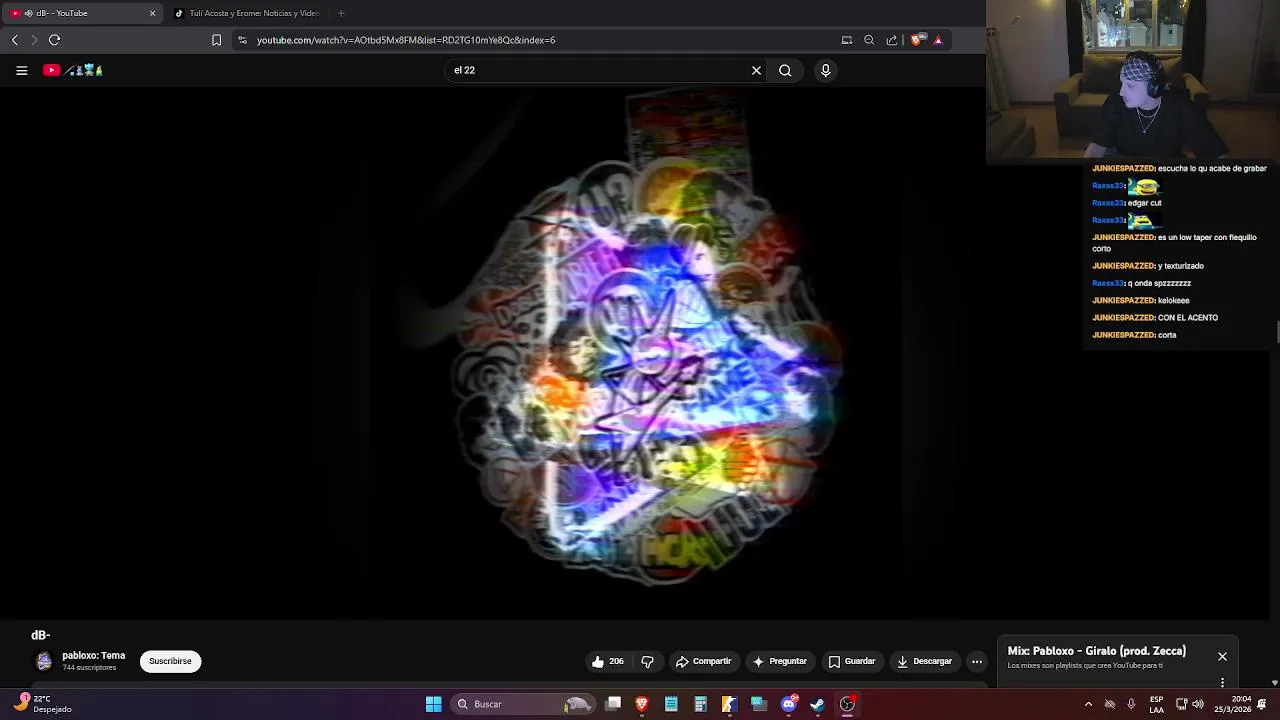Open the Windows Start button
Screen dimensions: 1280x720
[x=434, y=704]
